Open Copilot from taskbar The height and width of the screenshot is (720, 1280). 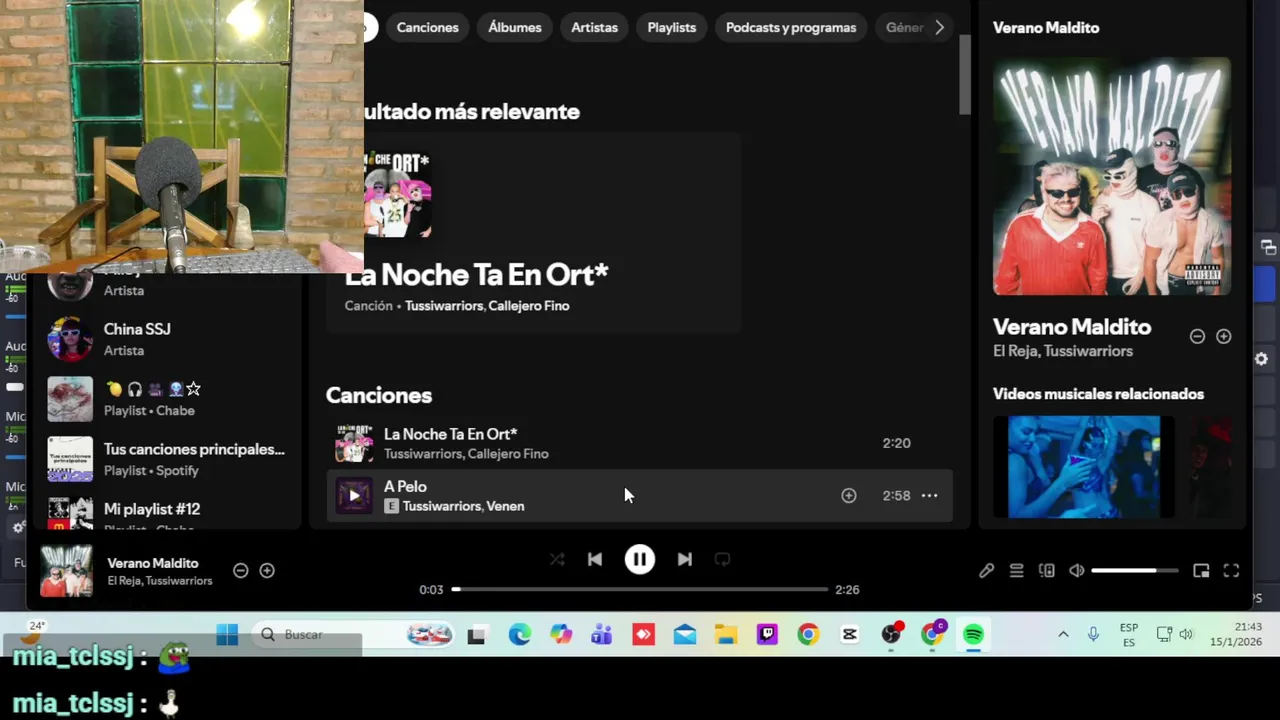(561, 634)
